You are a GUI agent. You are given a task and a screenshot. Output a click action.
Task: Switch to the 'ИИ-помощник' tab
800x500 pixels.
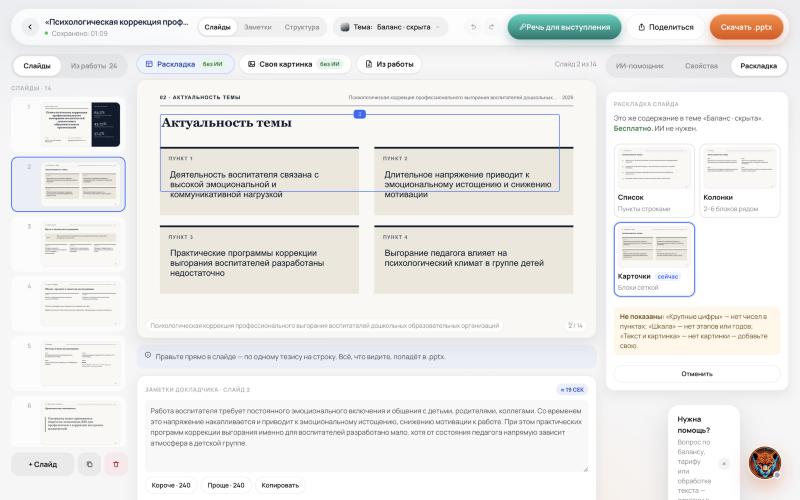[639, 66]
